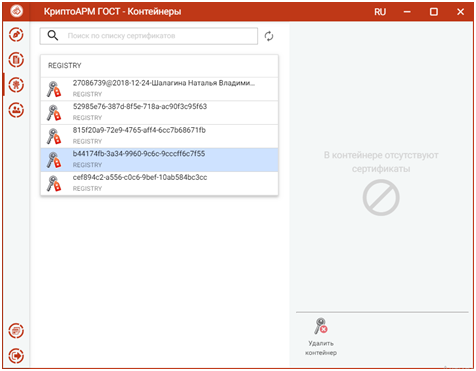Refresh the container list
Screen dimensions: 476x371
[269, 36]
